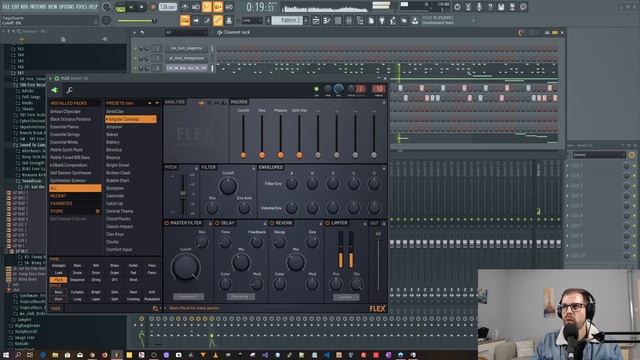Click next preset down arrow
This screenshot has height=360, width=640.
(157, 103)
